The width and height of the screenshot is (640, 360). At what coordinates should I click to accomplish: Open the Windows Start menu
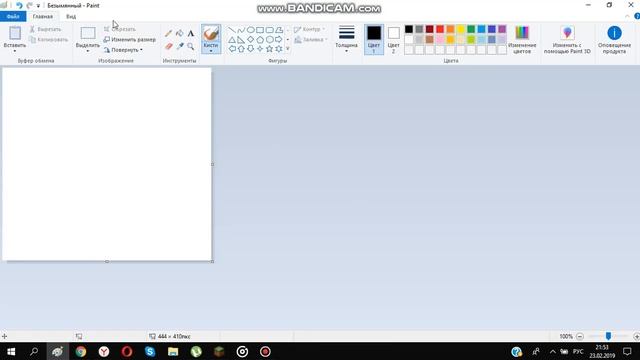point(11,351)
